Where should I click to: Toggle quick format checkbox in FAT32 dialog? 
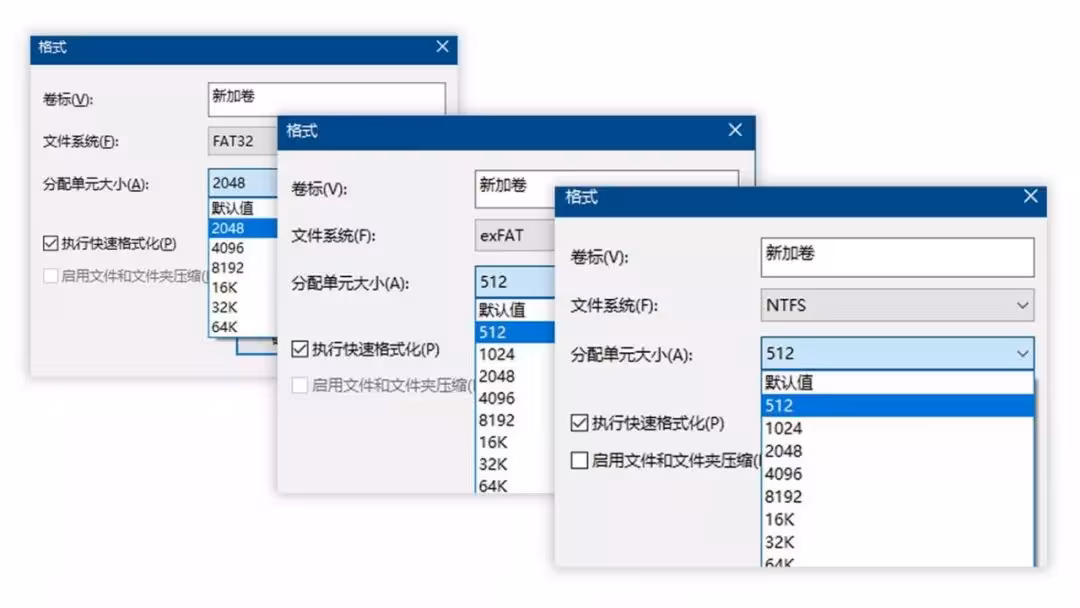[x=50, y=243]
